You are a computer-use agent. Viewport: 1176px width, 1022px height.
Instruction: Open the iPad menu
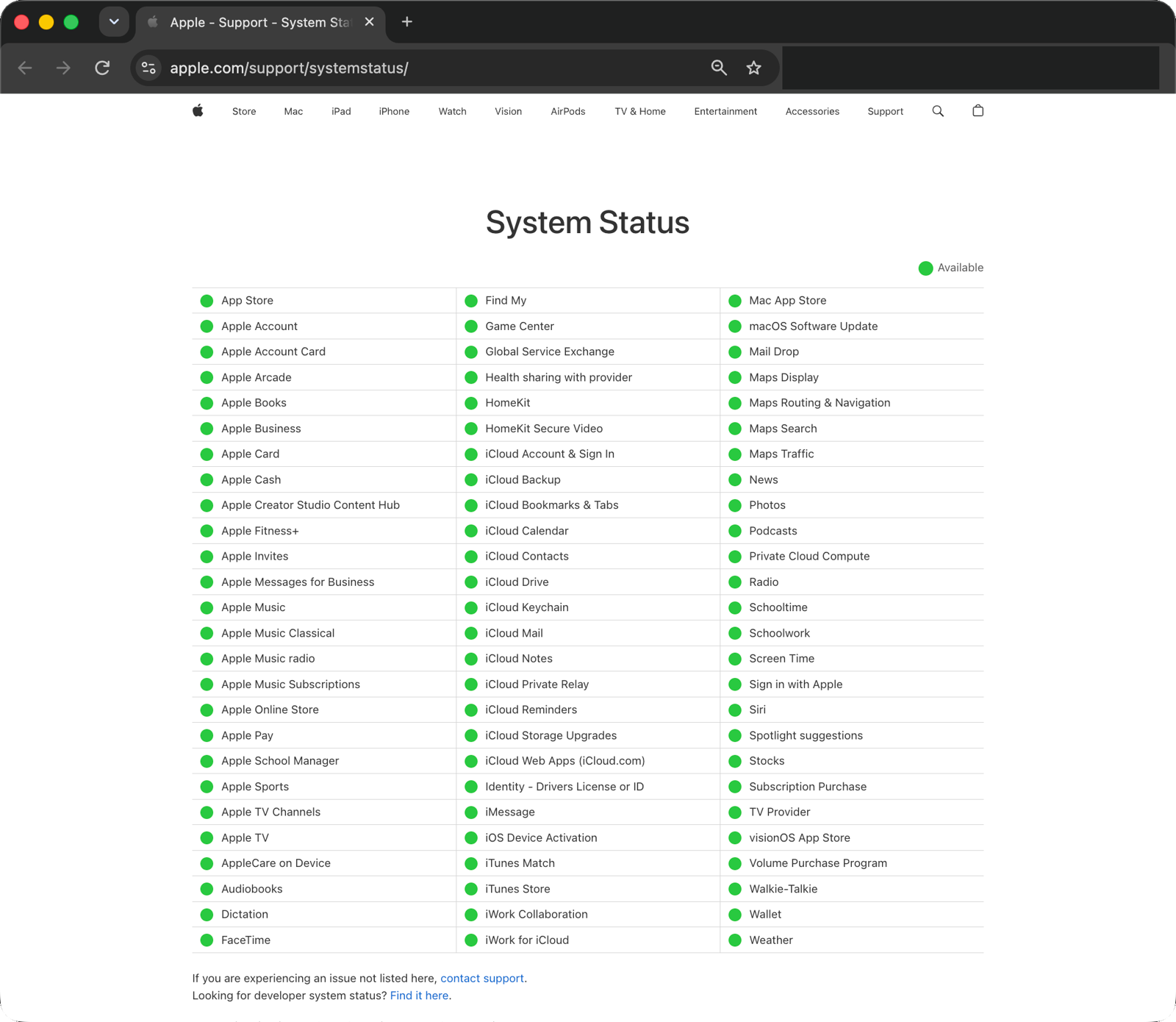pos(341,112)
